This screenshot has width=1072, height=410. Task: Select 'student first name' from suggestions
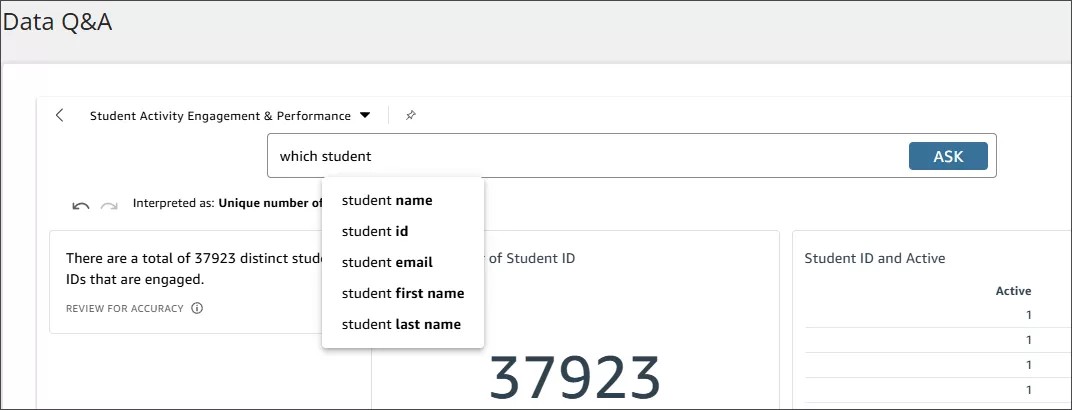pyautogui.click(x=402, y=293)
